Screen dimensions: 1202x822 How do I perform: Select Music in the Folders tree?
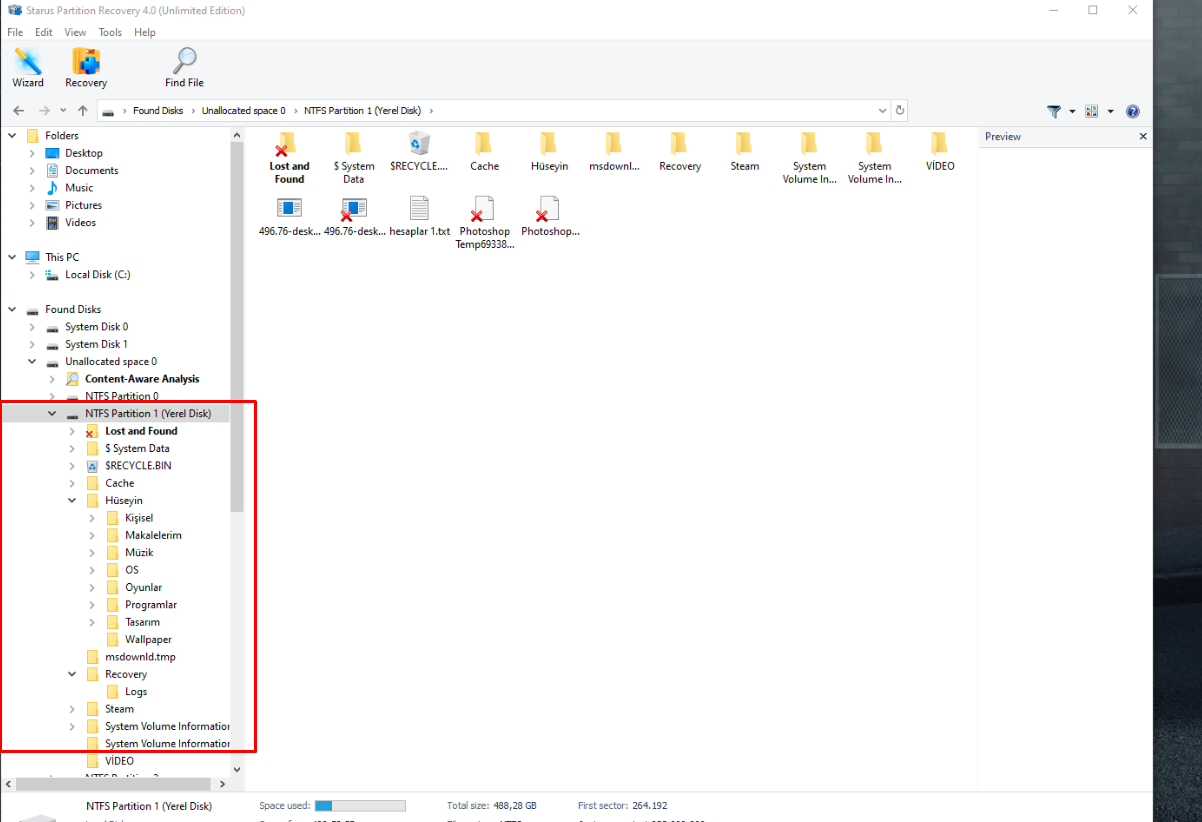click(79, 188)
